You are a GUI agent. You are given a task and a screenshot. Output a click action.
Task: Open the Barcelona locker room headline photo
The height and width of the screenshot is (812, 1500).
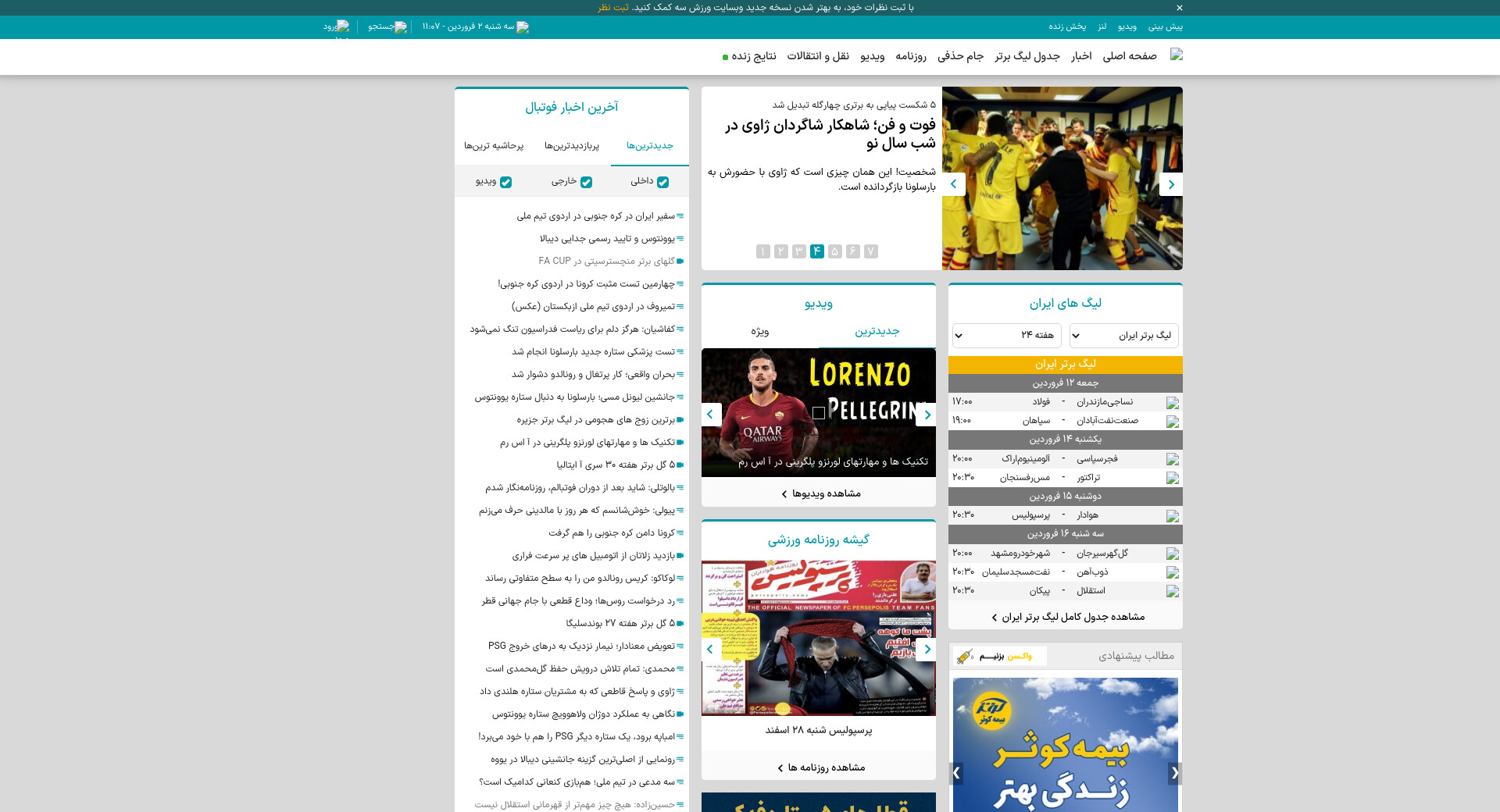coord(1062,179)
